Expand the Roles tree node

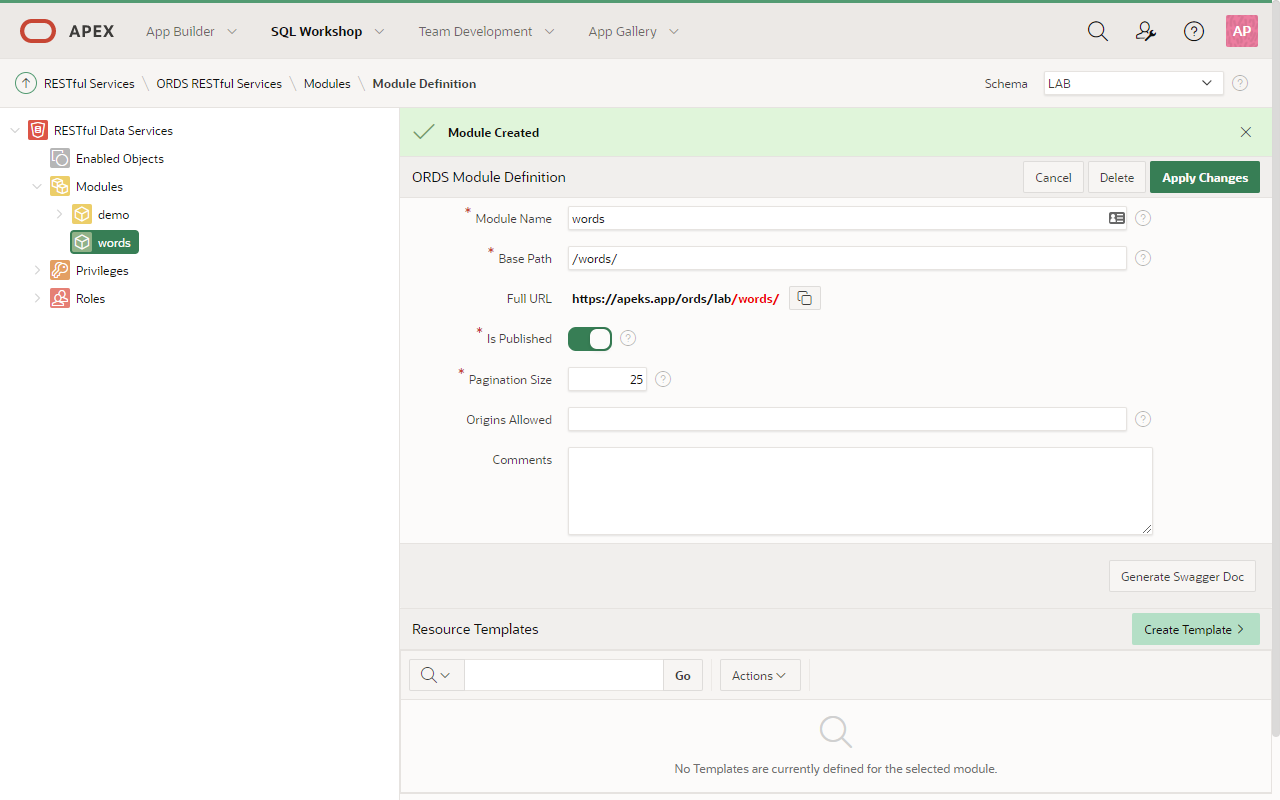click(x=37, y=298)
